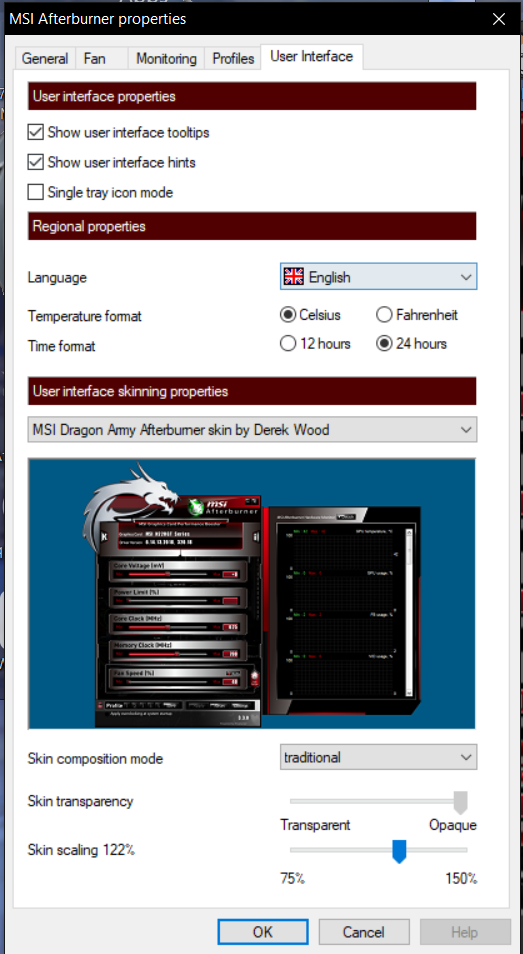Select the User Interface tab
This screenshot has width=523, height=954.
(311, 57)
